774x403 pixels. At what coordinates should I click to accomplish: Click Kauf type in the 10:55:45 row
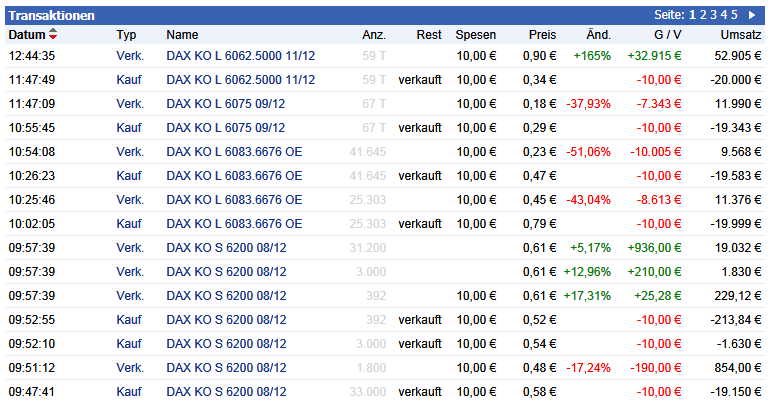[129, 127]
